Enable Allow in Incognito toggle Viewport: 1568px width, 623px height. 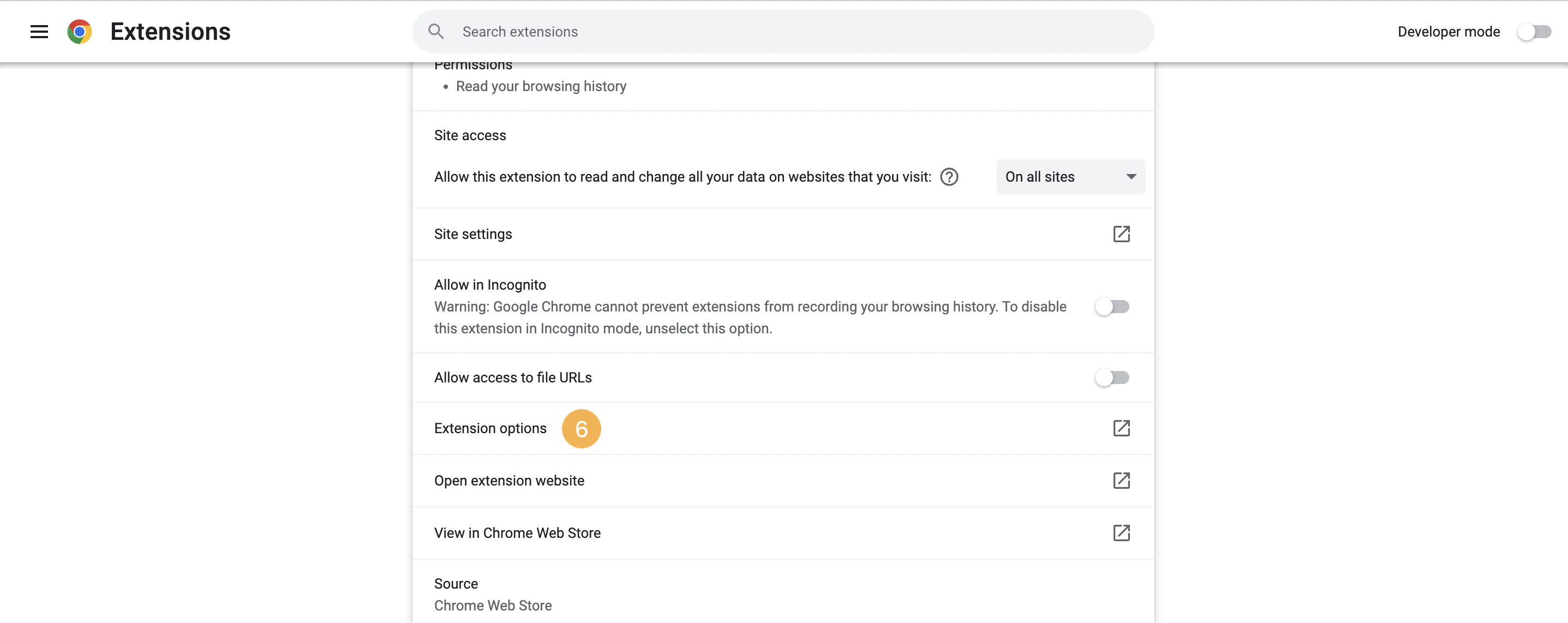coord(1112,307)
